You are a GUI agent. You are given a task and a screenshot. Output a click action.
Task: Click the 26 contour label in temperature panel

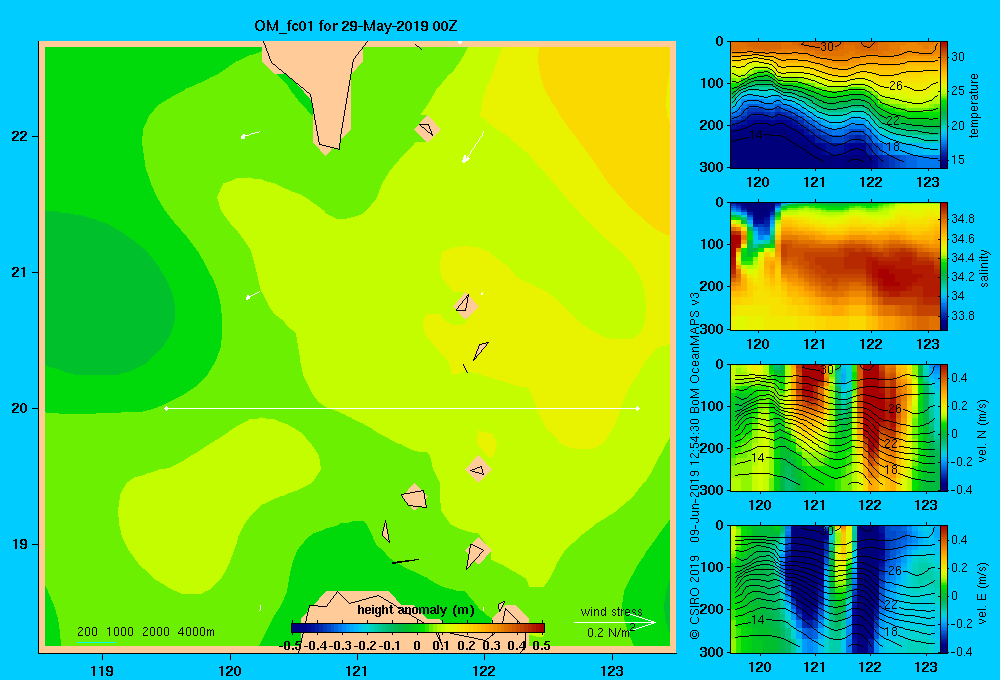(895, 85)
